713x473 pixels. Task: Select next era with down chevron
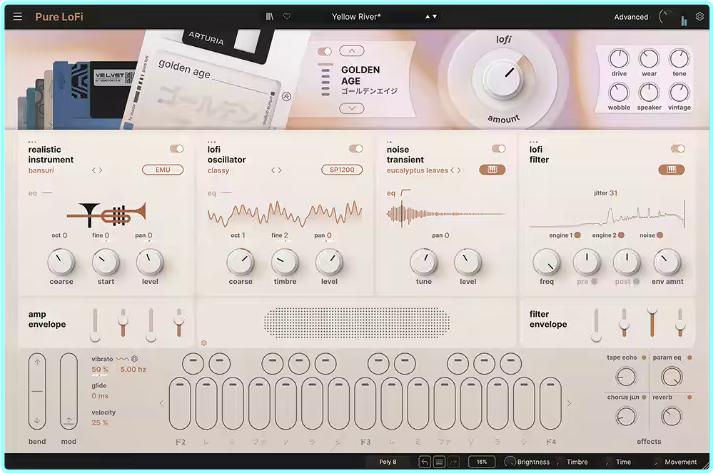351,107
